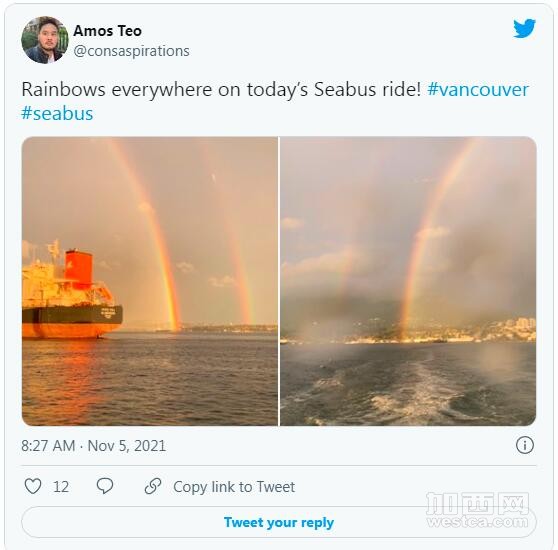Click the 8:27 AM Nov 5, 2021 timestamp
The height and width of the screenshot is (550, 558).
coord(94,446)
